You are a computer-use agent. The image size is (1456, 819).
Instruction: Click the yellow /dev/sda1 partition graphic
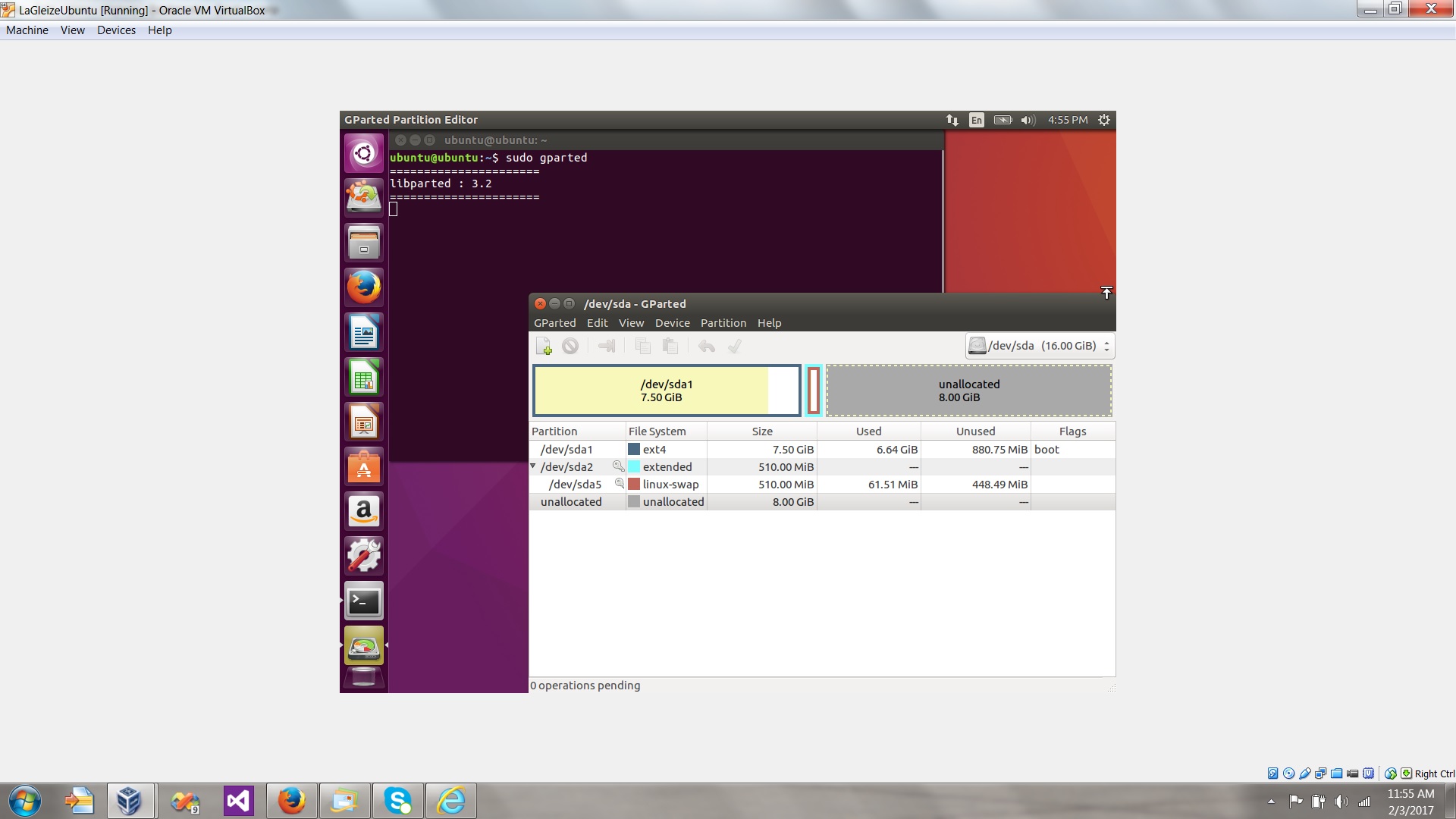tap(667, 390)
